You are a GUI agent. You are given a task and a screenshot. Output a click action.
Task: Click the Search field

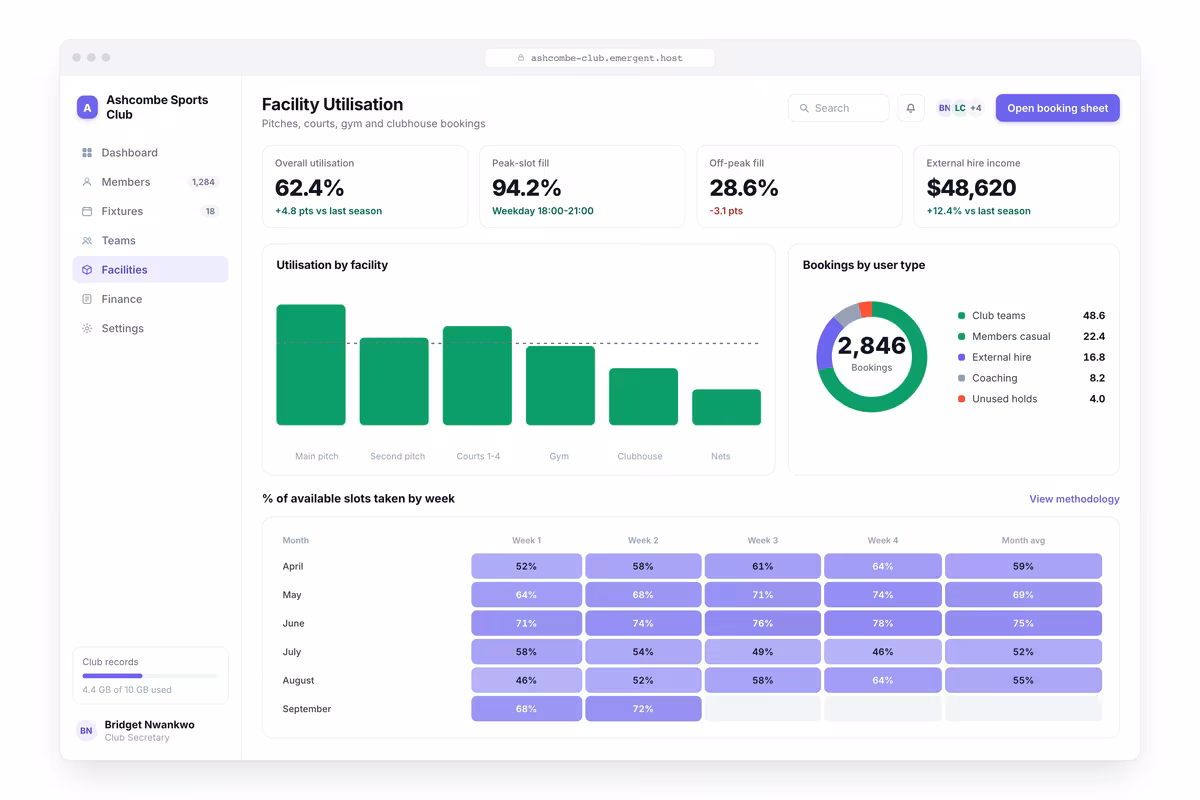pos(838,108)
